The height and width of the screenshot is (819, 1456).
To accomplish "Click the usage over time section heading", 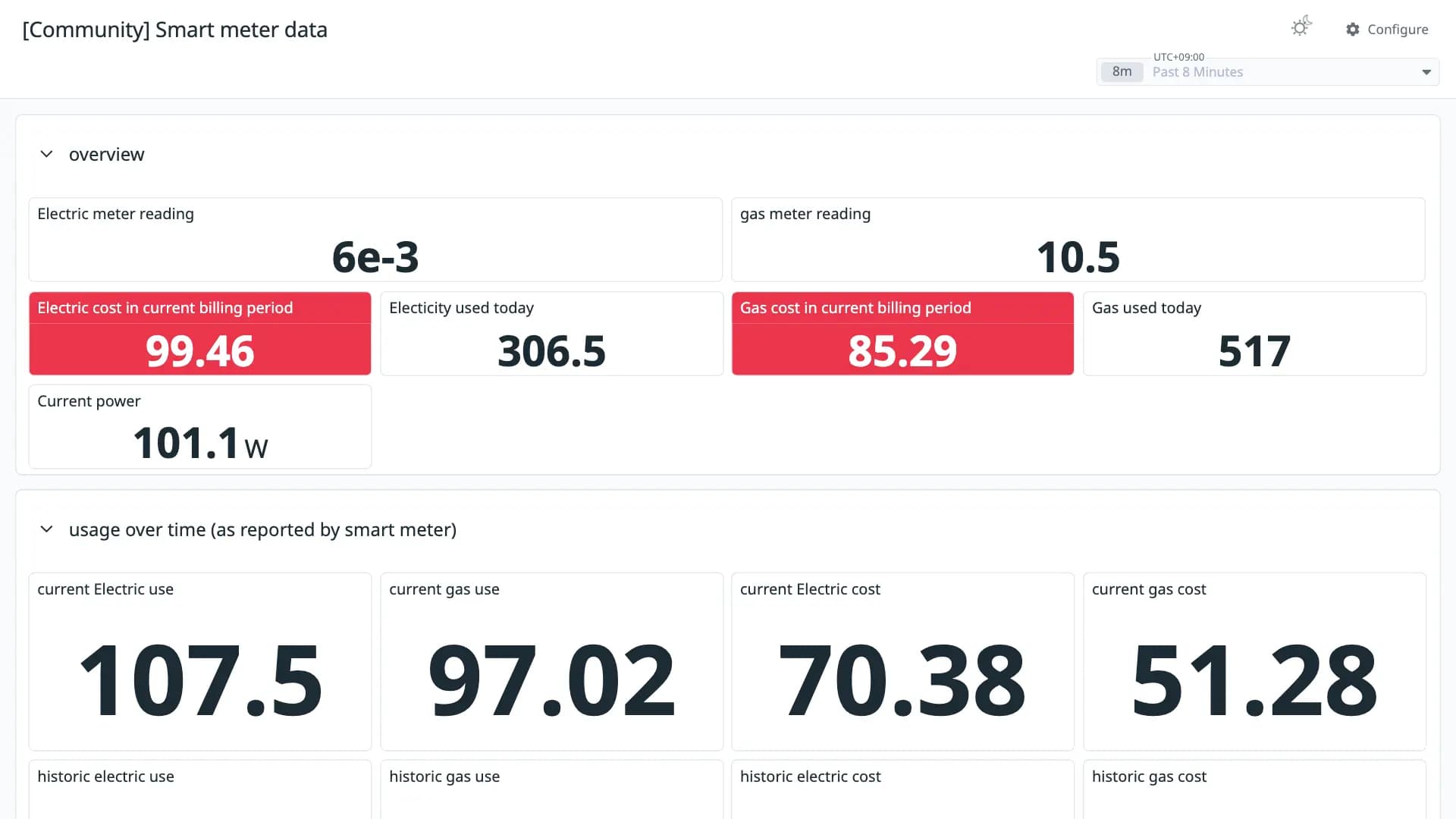I will tap(262, 529).
